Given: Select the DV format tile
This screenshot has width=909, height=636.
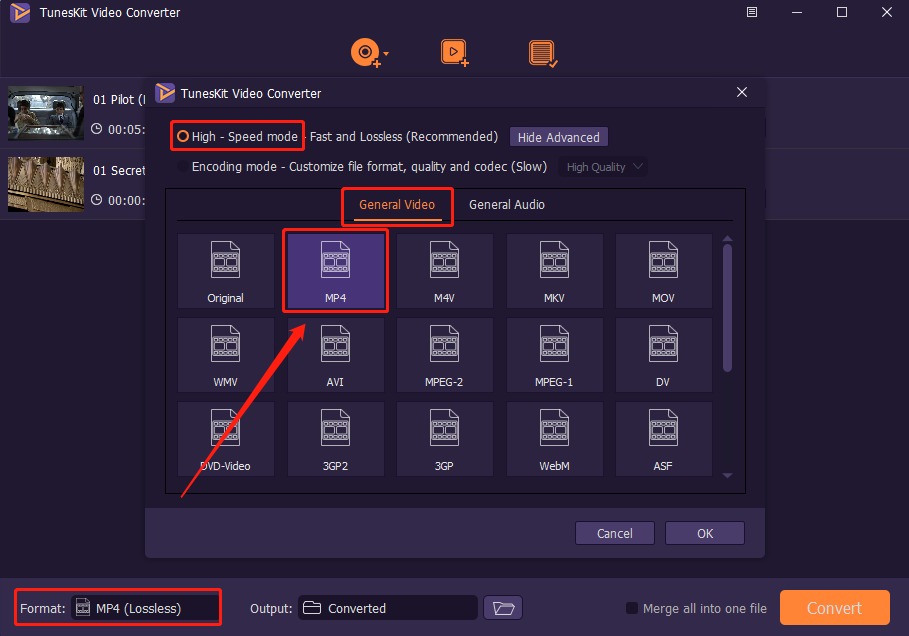Looking at the screenshot, I should [x=663, y=355].
